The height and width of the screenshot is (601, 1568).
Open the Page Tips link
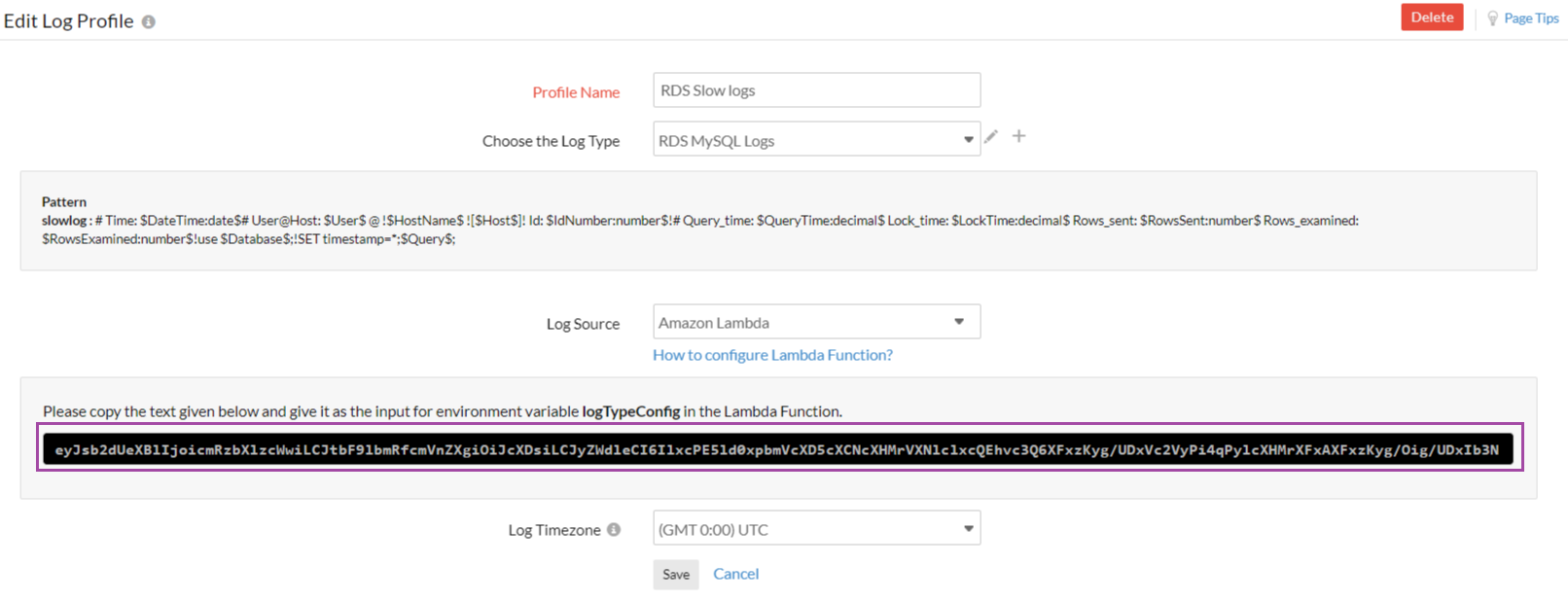(1531, 18)
